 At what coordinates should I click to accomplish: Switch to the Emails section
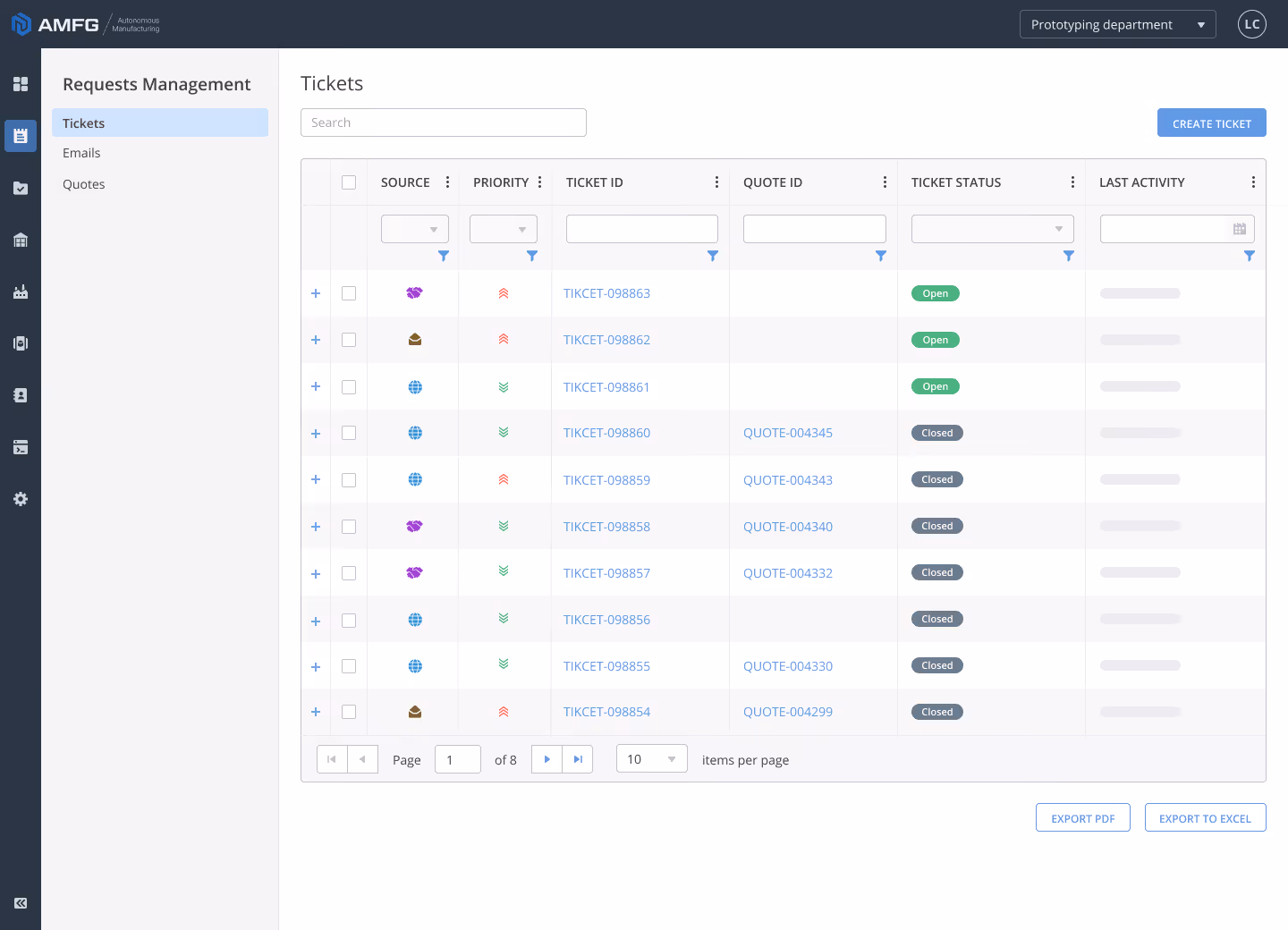tap(81, 153)
